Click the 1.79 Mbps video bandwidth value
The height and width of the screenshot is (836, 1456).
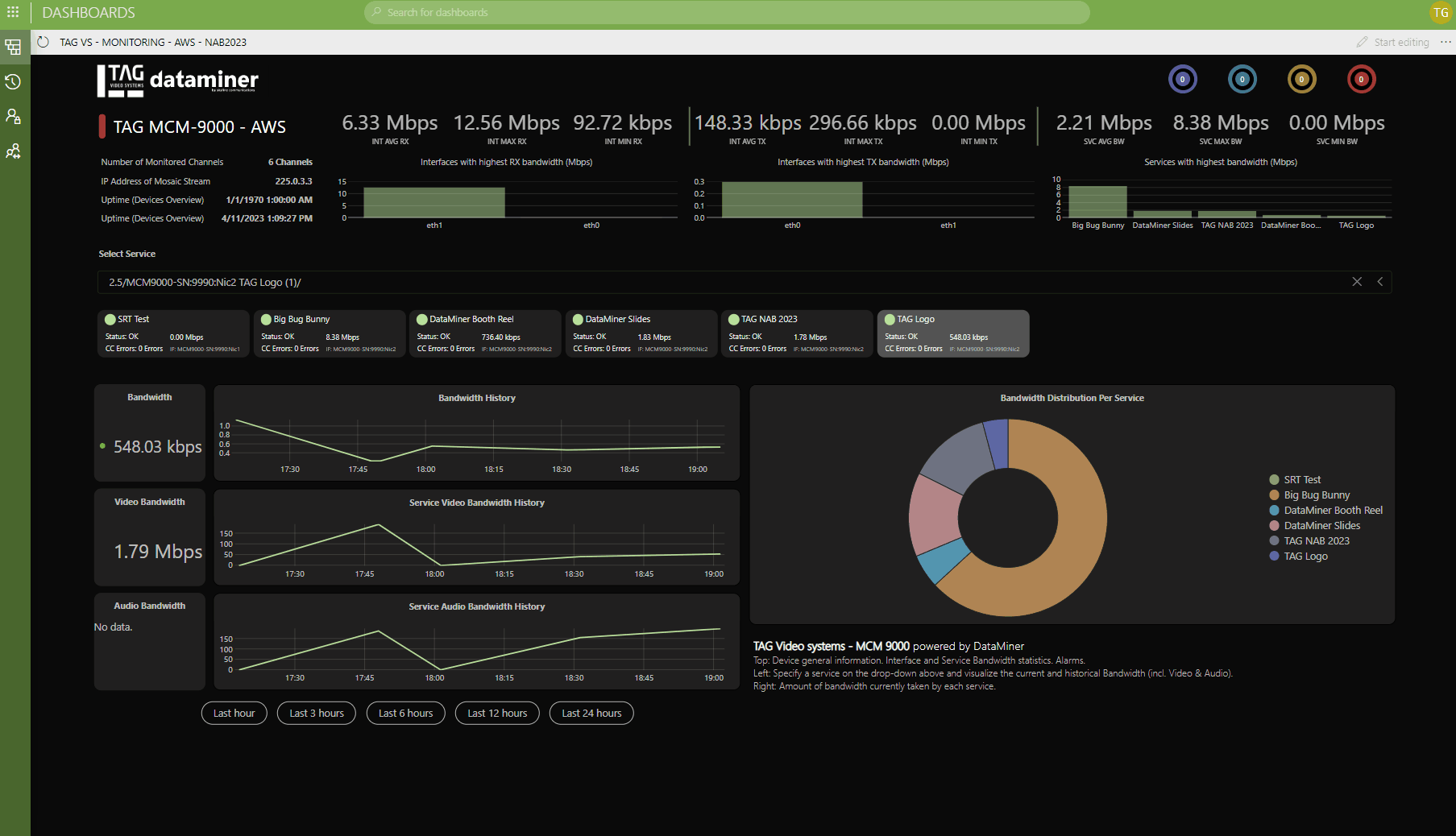point(158,551)
